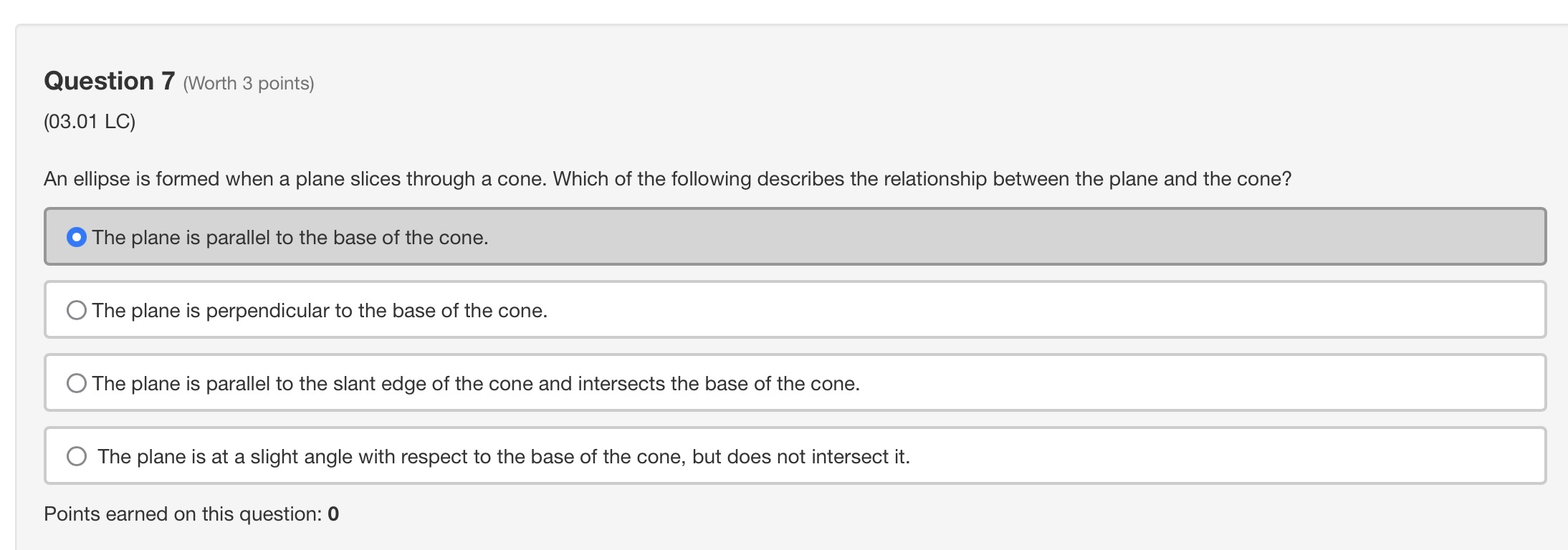Select the parallel to slant edge option
Viewport: 1568px width, 550px height.
[75, 382]
